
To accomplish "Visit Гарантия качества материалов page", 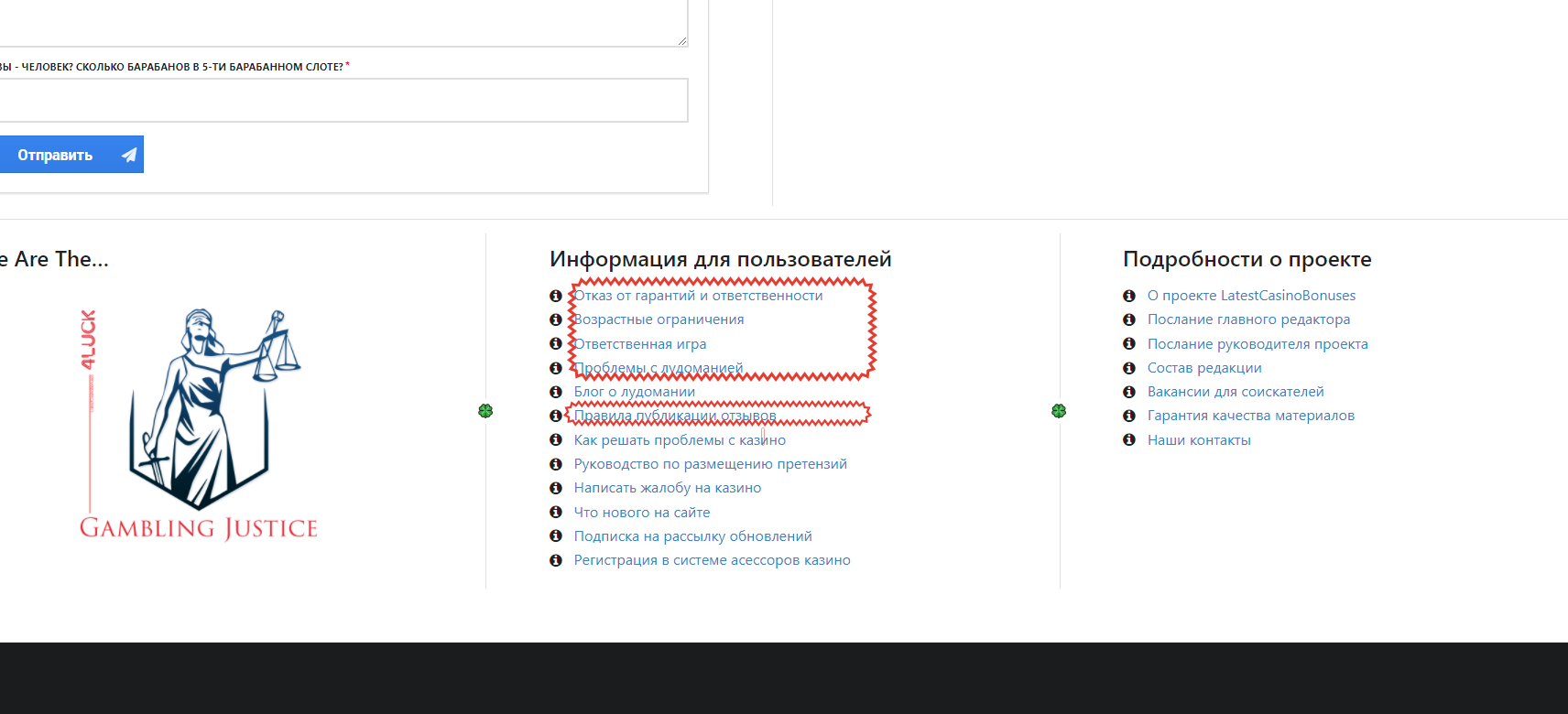I will [1250, 416].
